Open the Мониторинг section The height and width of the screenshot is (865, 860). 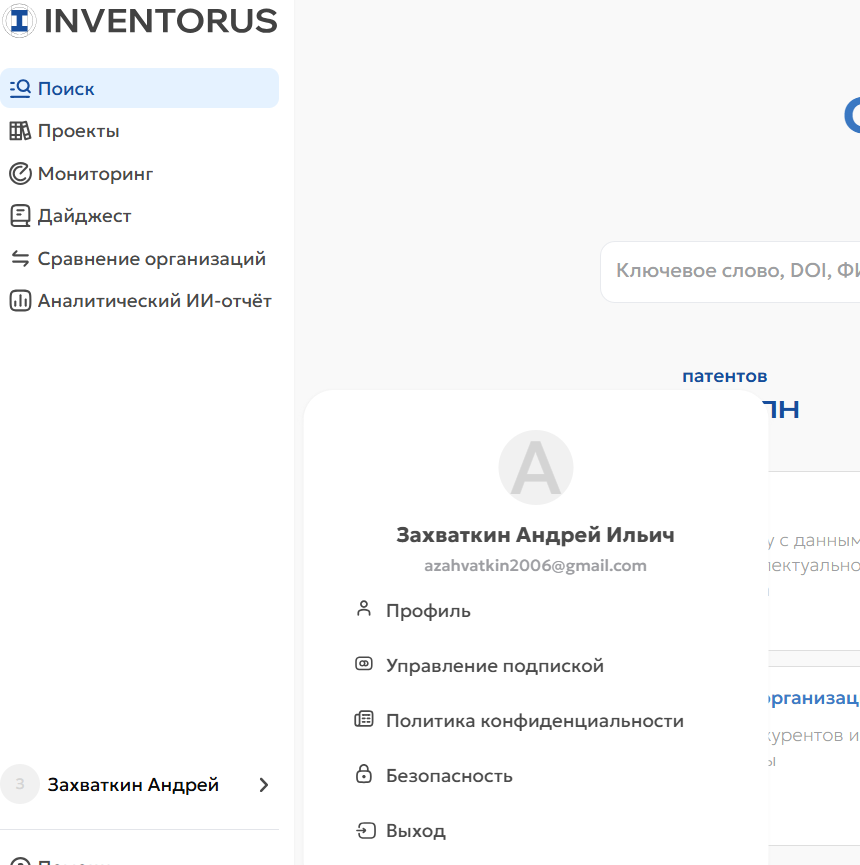coord(95,174)
